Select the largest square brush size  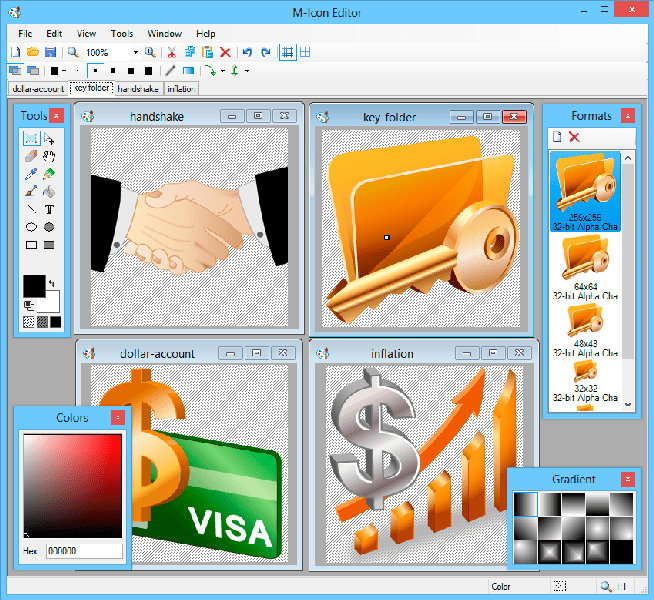pos(148,71)
